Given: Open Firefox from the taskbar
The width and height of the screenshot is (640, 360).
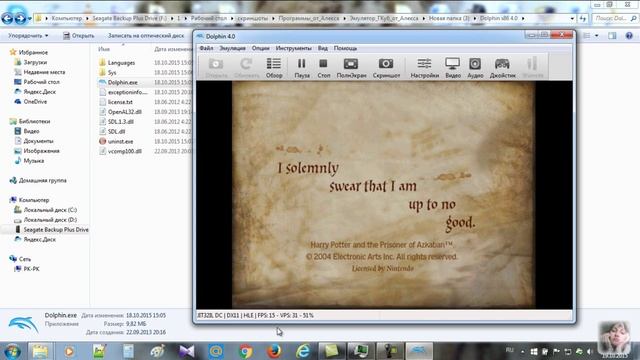Looking at the screenshot, I should click(274, 351).
